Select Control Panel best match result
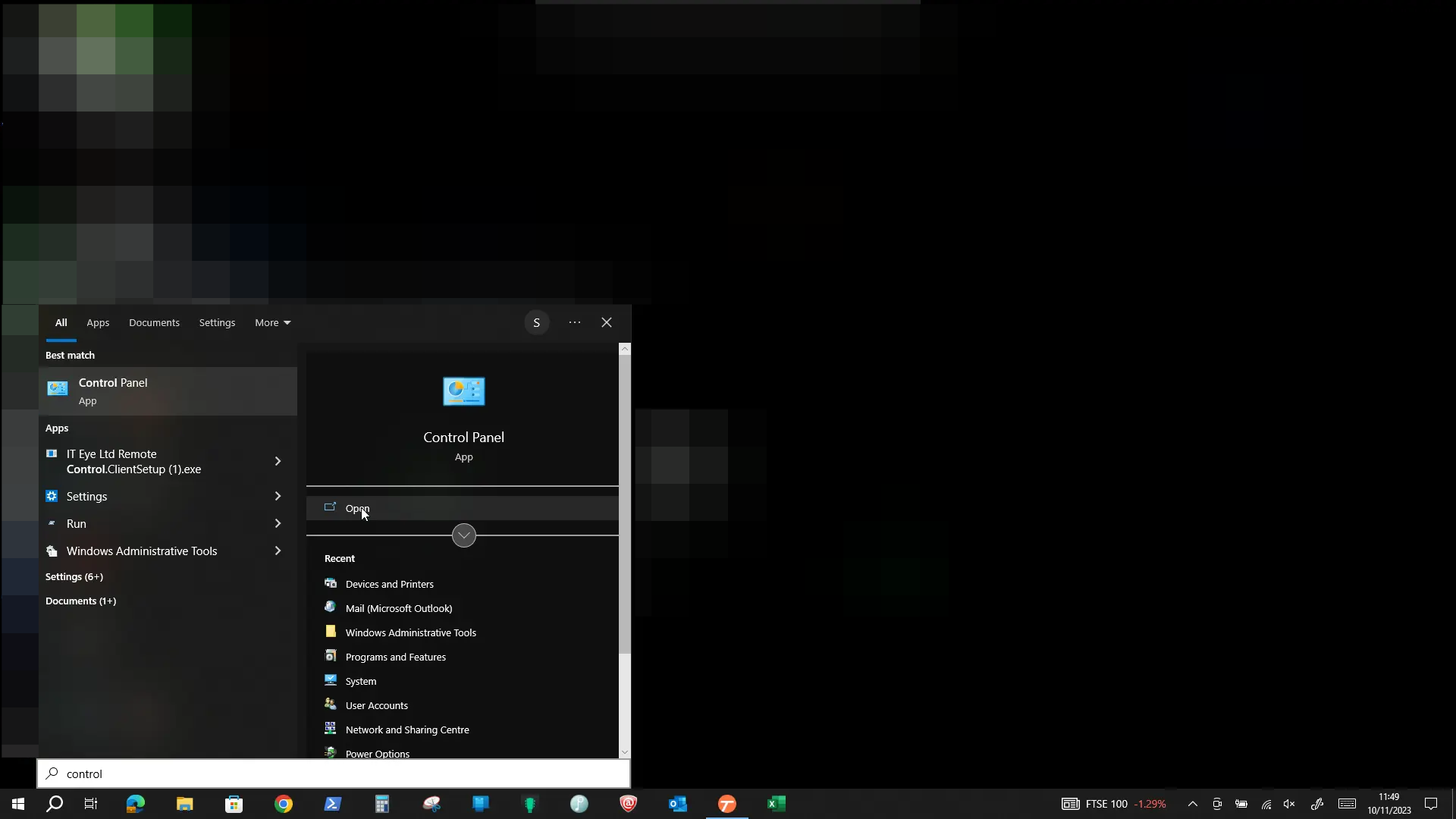Viewport: 1456px width, 819px height. click(x=168, y=391)
